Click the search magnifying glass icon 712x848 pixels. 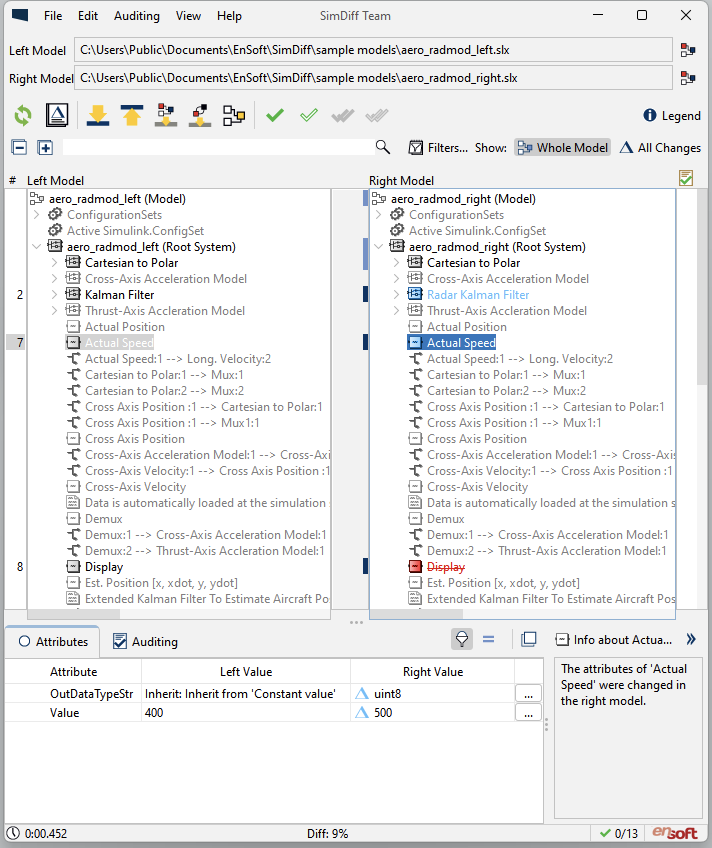click(383, 147)
